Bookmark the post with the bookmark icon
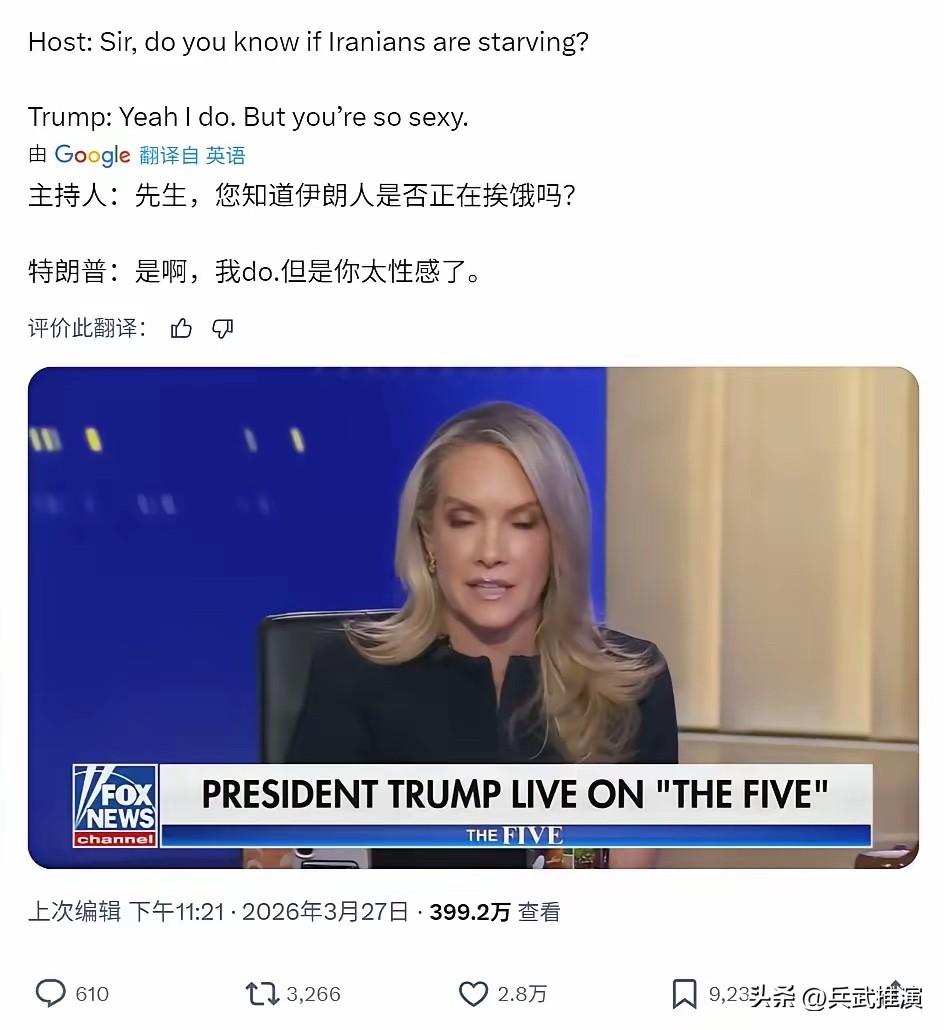Screen dimensions: 944x1030 [x=684, y=994]
